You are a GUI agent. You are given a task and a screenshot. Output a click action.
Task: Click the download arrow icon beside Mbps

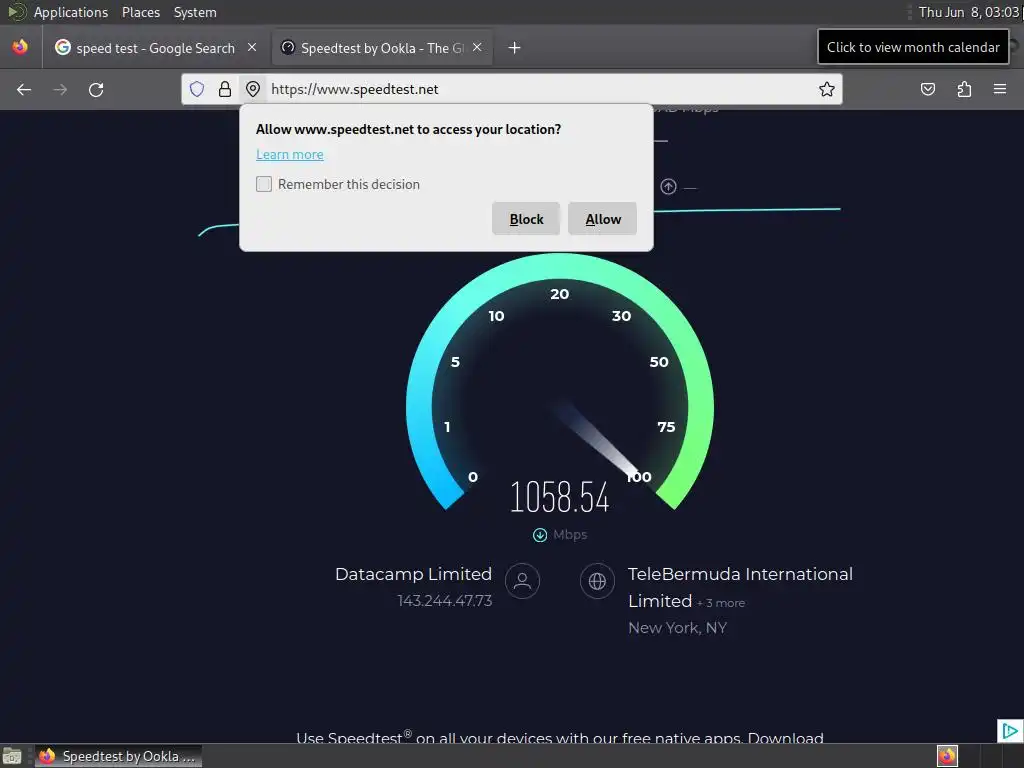coord(540,535)
